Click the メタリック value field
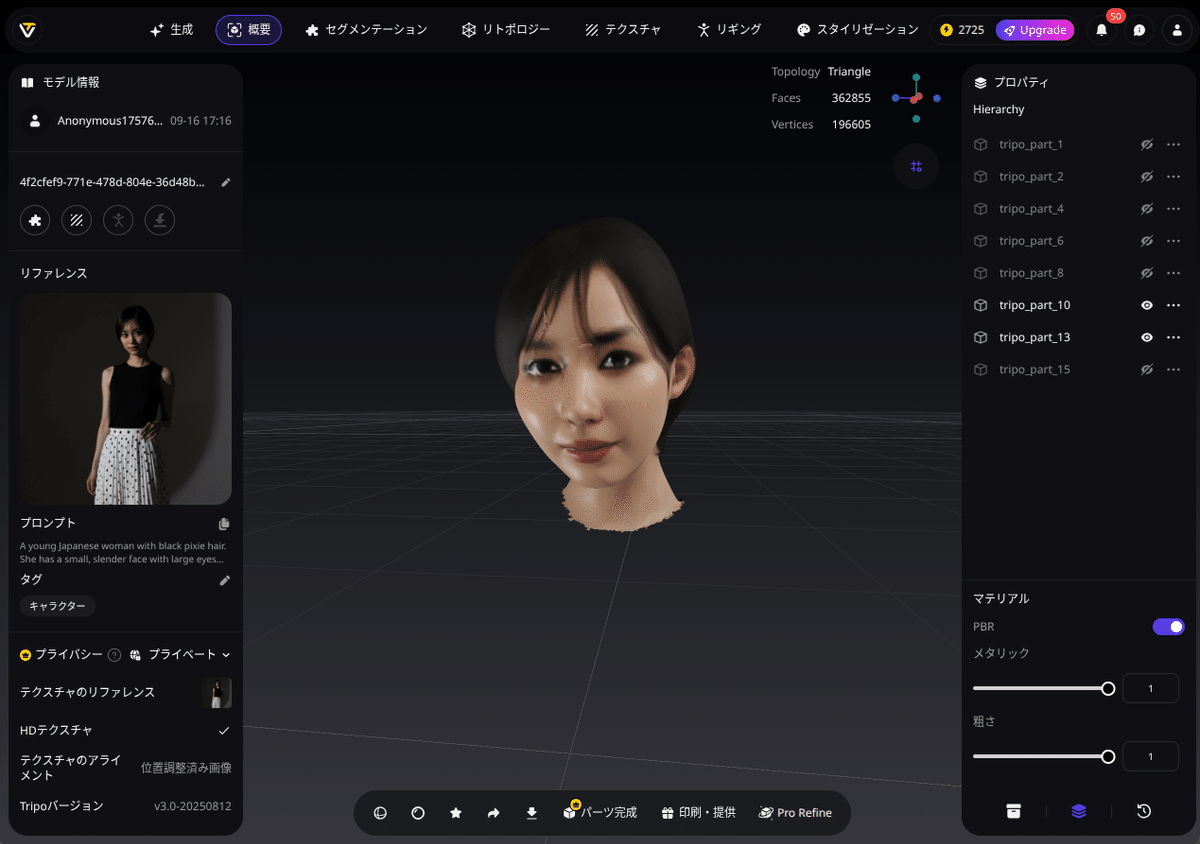The width and height of the screenshot is (1200, 844). tap(1150, 688)
